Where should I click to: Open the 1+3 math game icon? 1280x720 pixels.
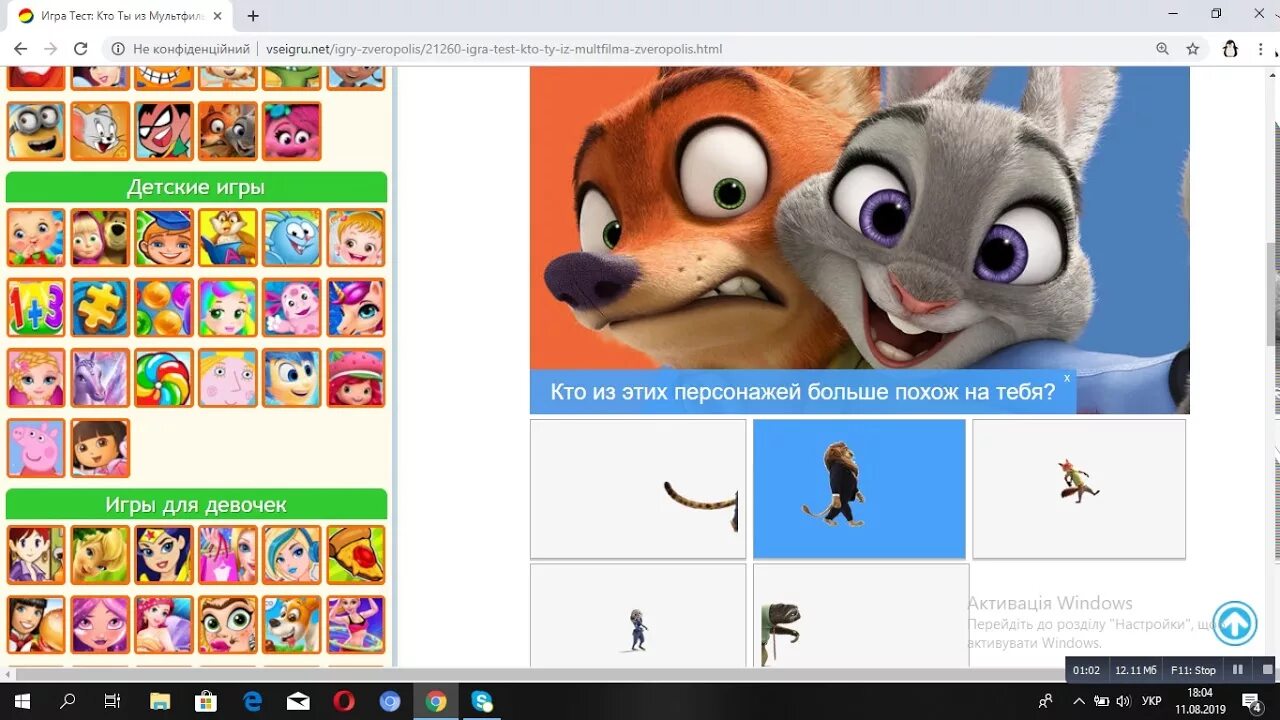pos(36,308)
